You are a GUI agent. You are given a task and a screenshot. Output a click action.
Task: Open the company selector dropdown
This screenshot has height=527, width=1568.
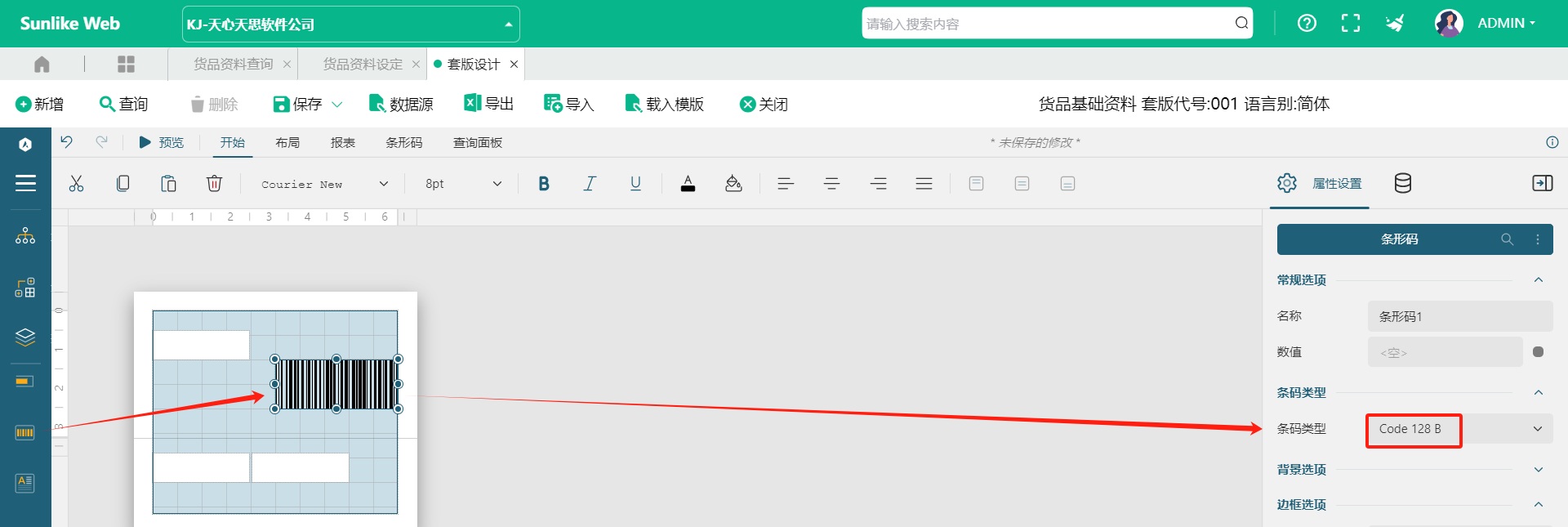[x=351, y=25]
